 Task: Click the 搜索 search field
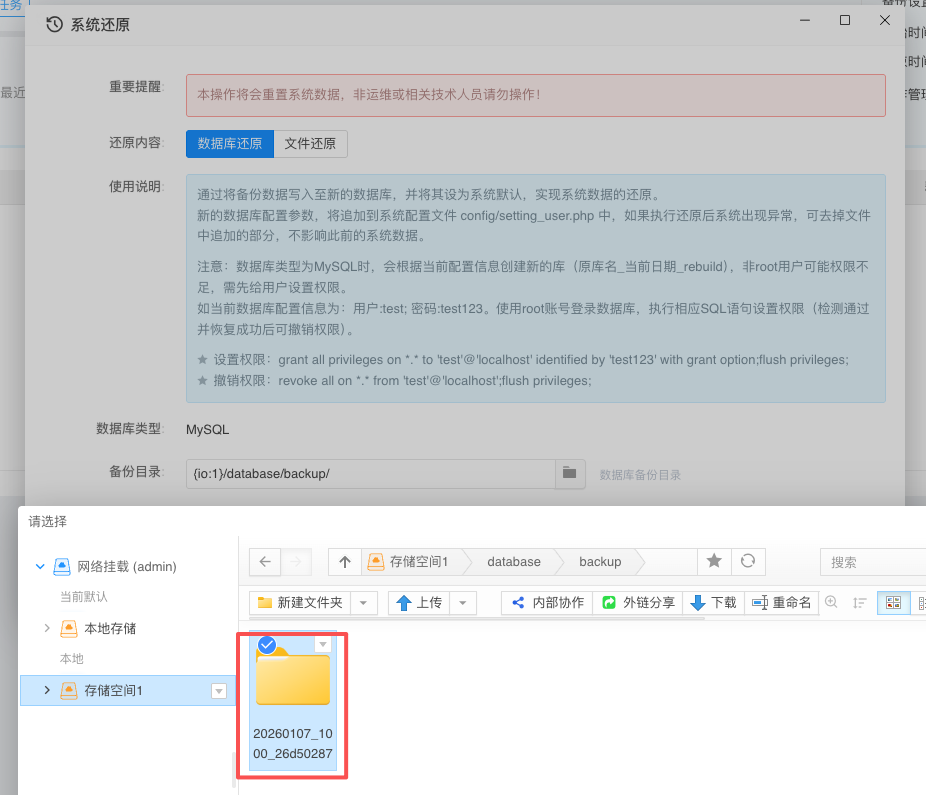pos(872,562)
